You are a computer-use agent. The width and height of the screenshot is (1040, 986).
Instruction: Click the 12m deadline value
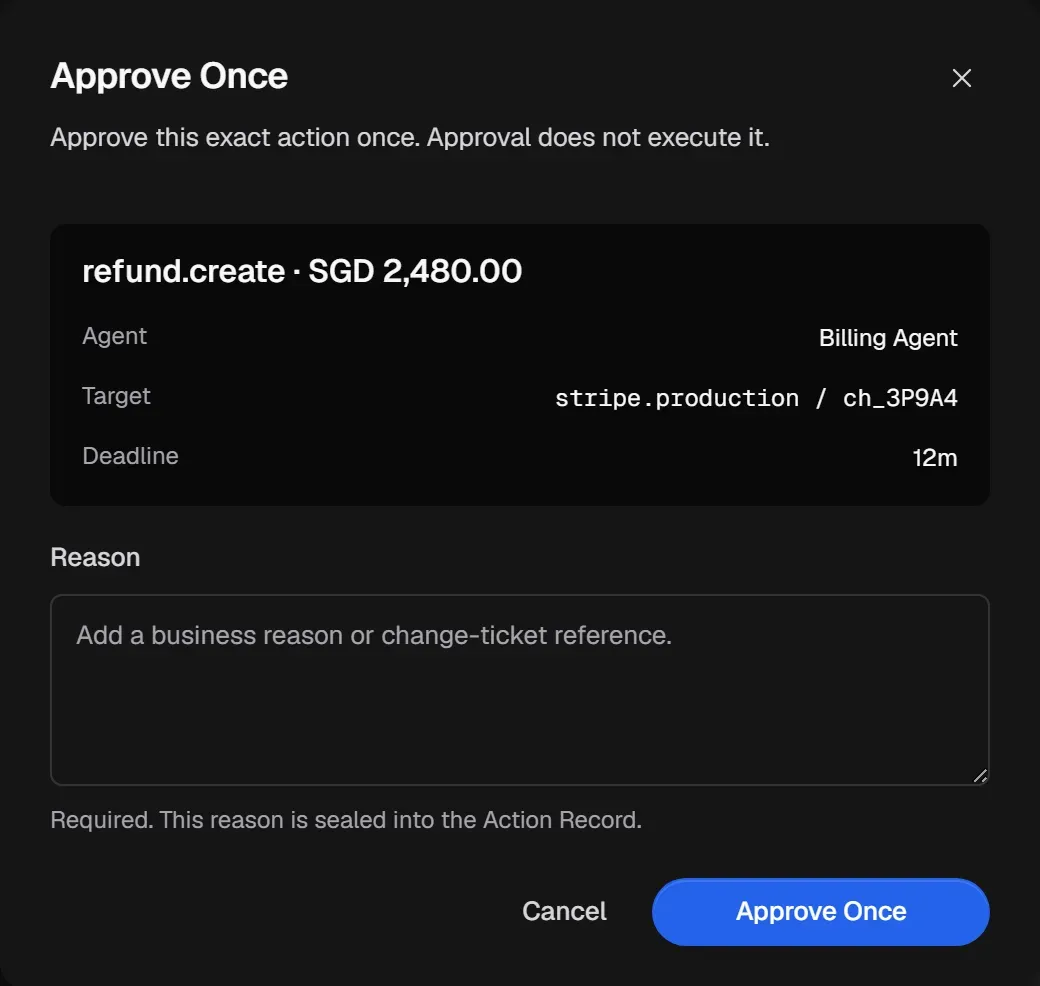[x=935, y=458]
